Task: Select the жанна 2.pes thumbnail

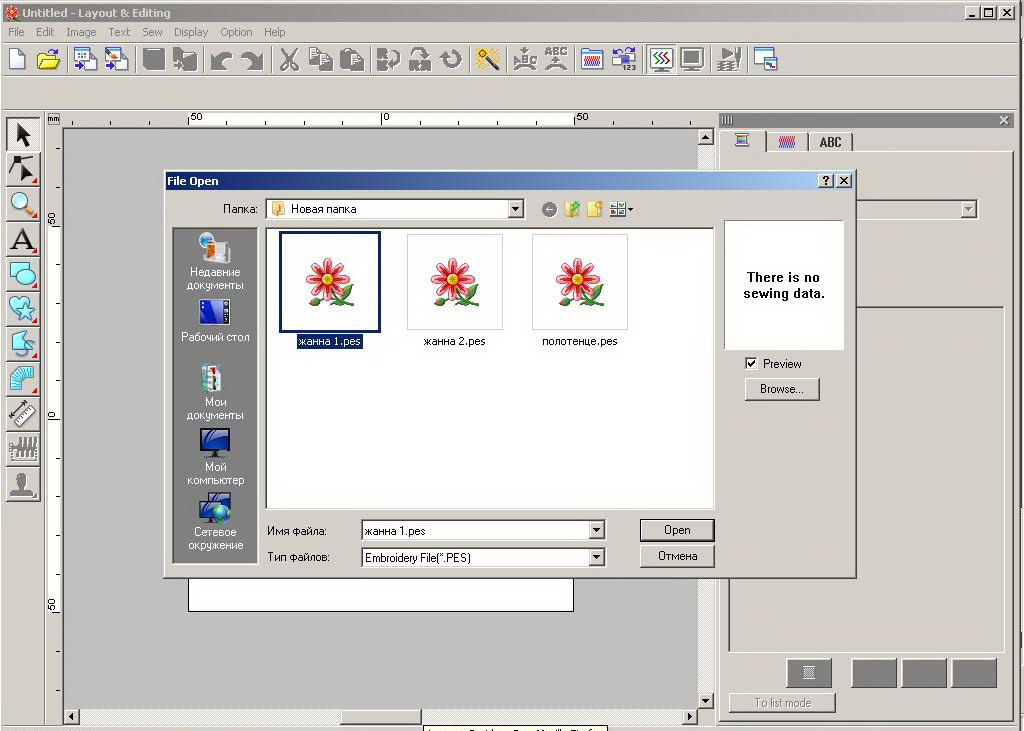Action: (454, 282)
